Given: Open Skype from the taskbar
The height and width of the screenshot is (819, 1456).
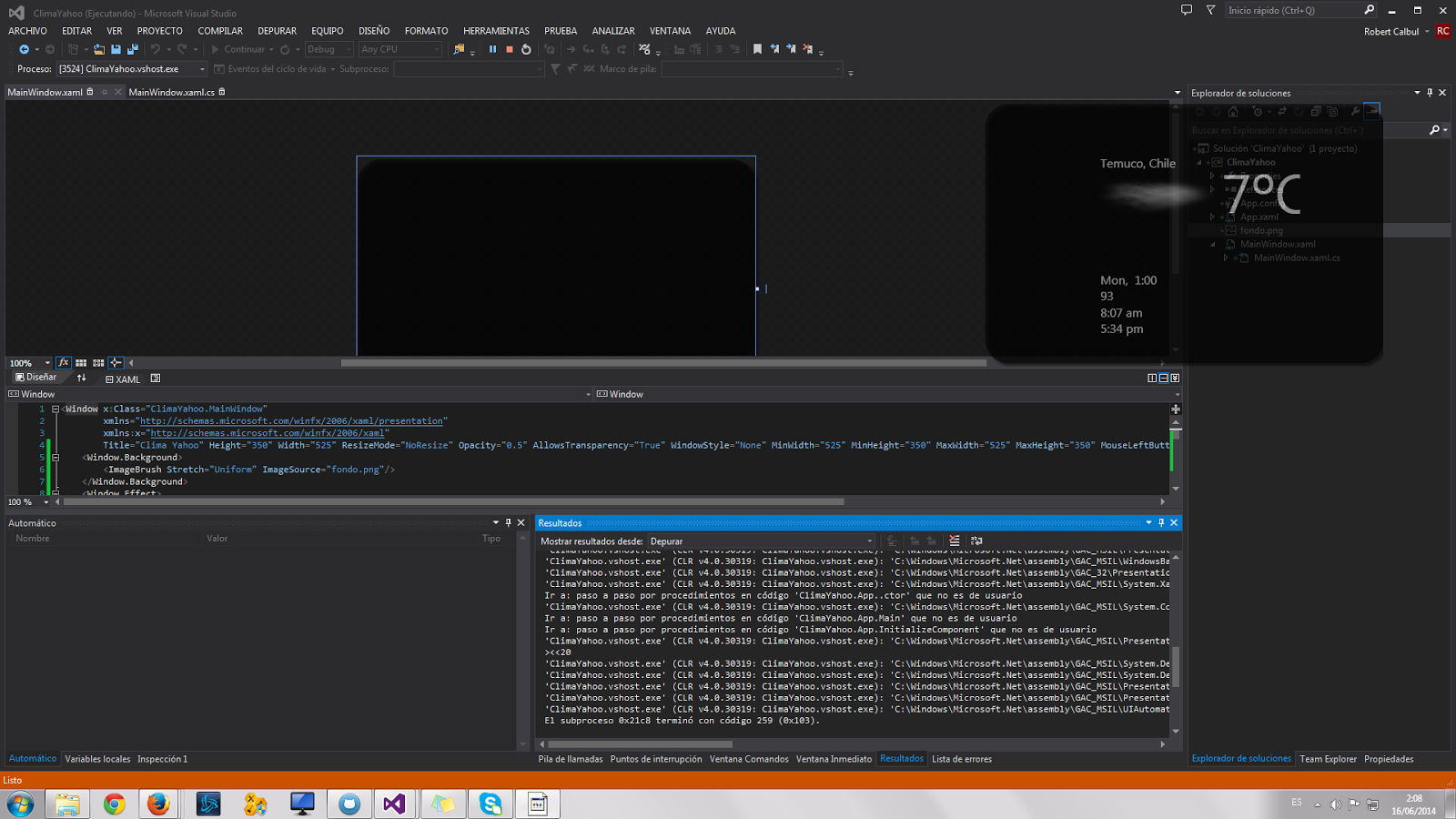Looking at the screenshot, I should pyautogui.click(x=490, y=804).
